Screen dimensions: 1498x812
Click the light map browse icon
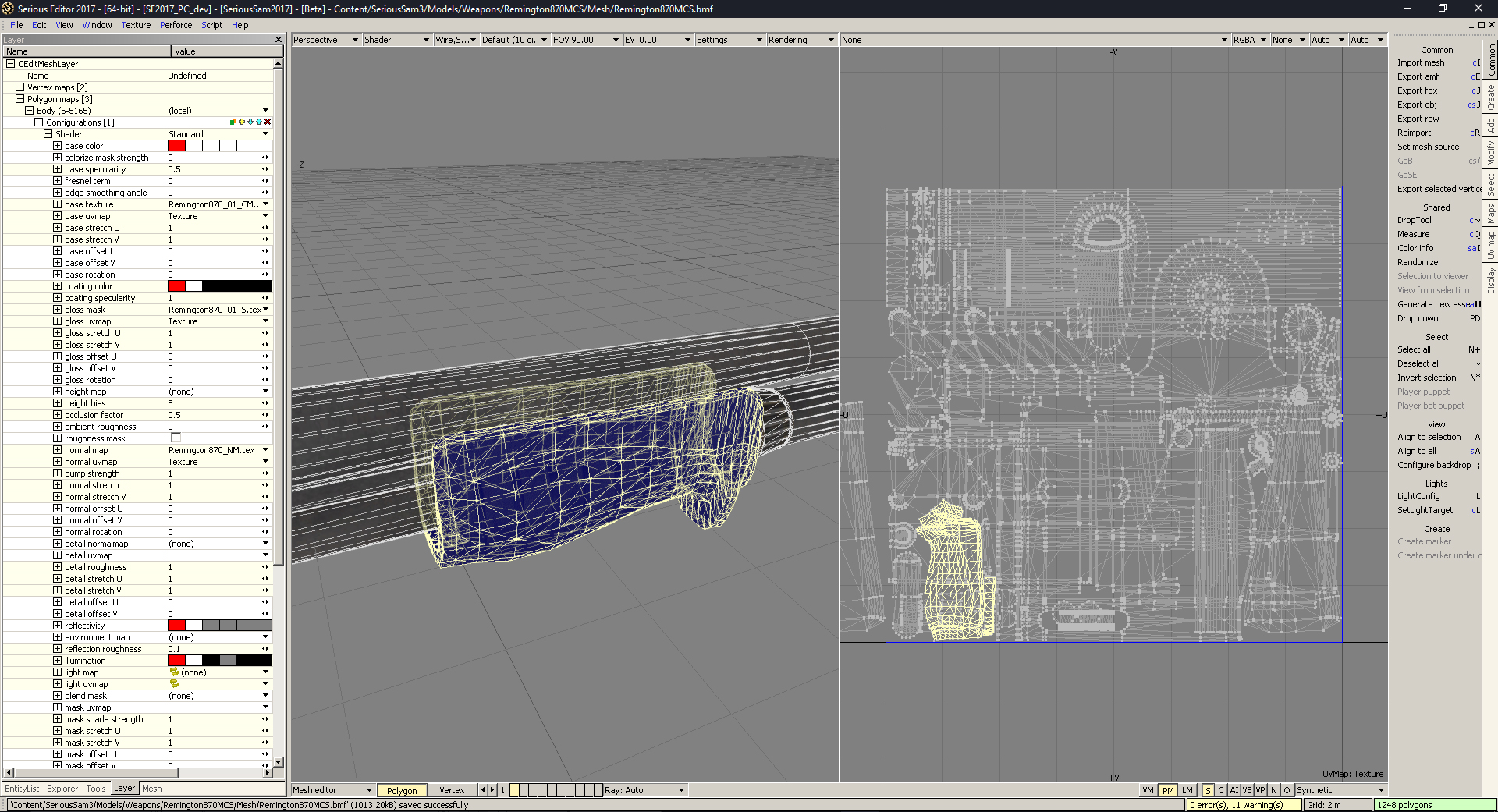pos(174,672)
